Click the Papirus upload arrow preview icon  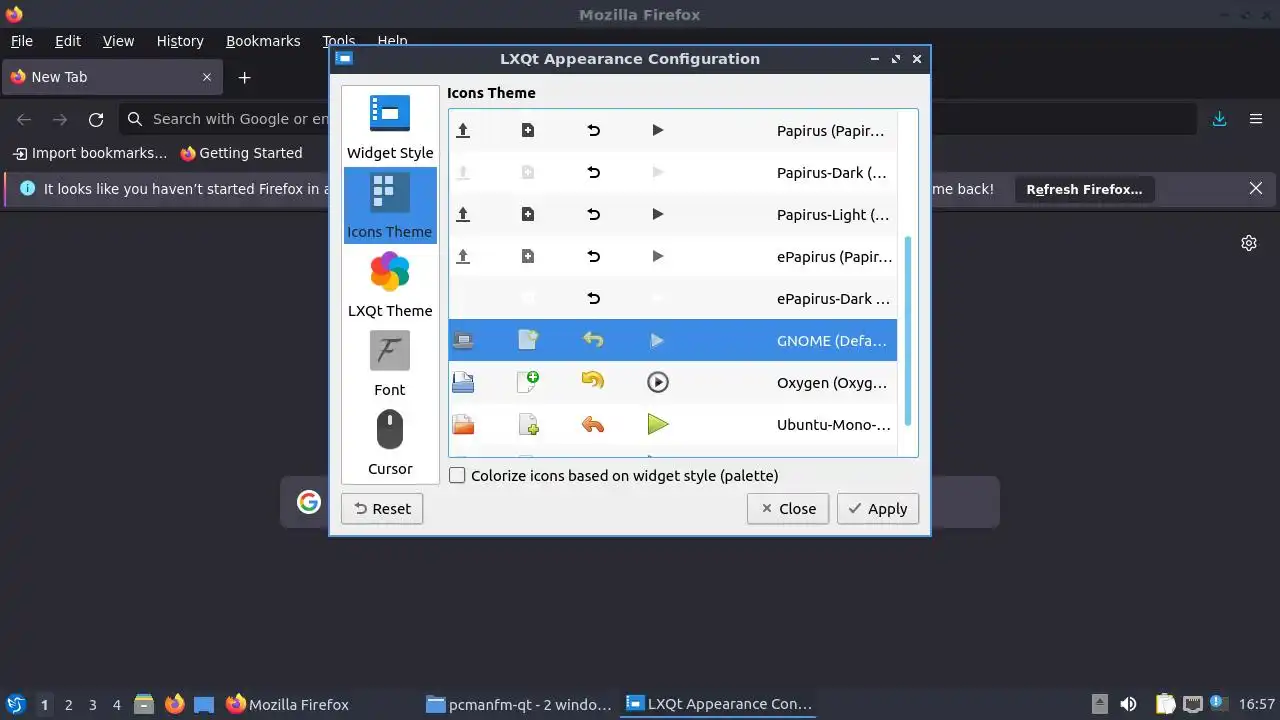[463, 130]
